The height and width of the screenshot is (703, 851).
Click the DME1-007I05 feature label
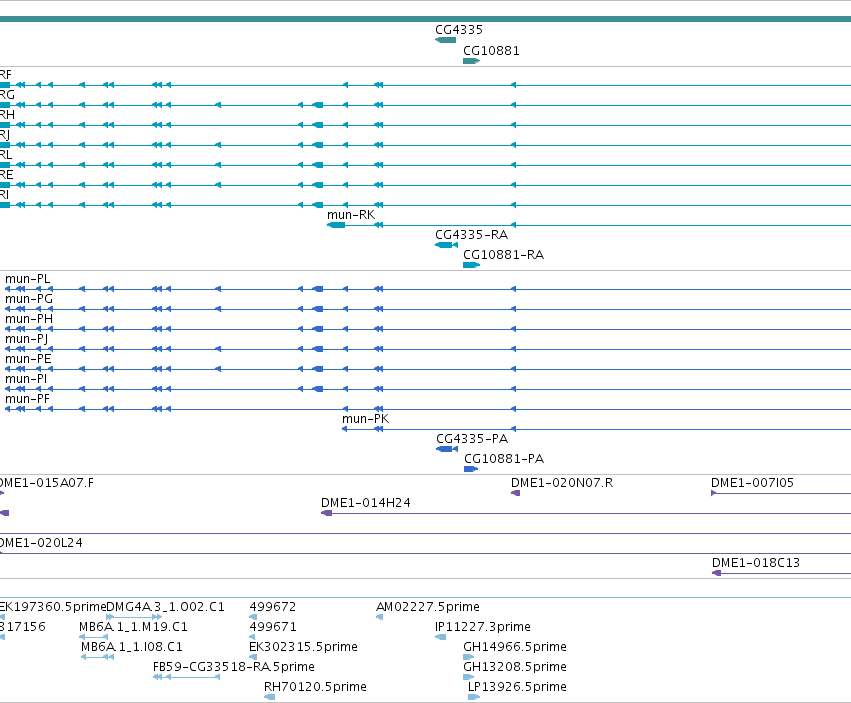point(752,483)
